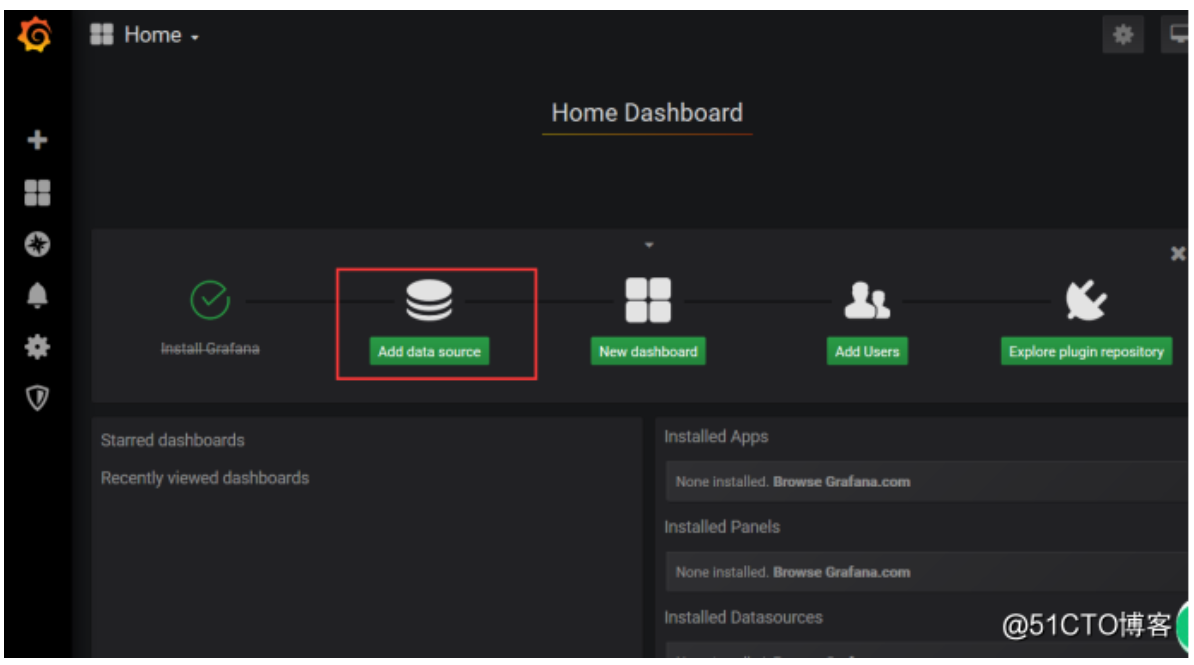Open Alerting bell icon in sidebar
The height and width of the screenshot is (665, 1194).
37,295
